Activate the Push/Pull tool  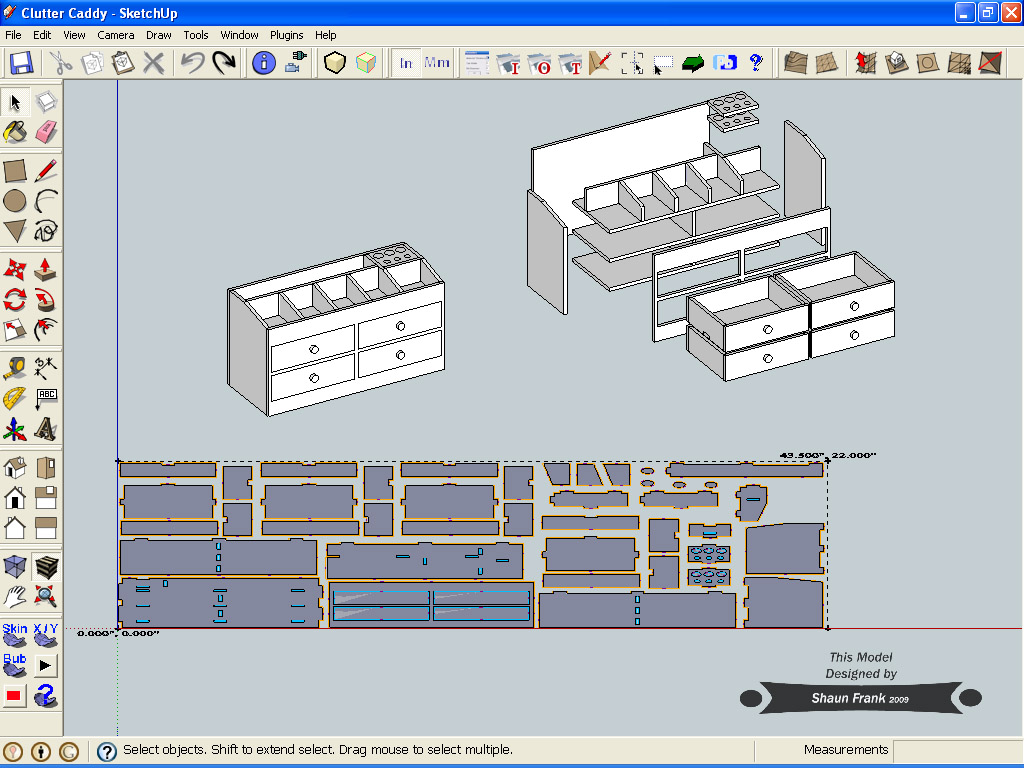coord(46,269)
